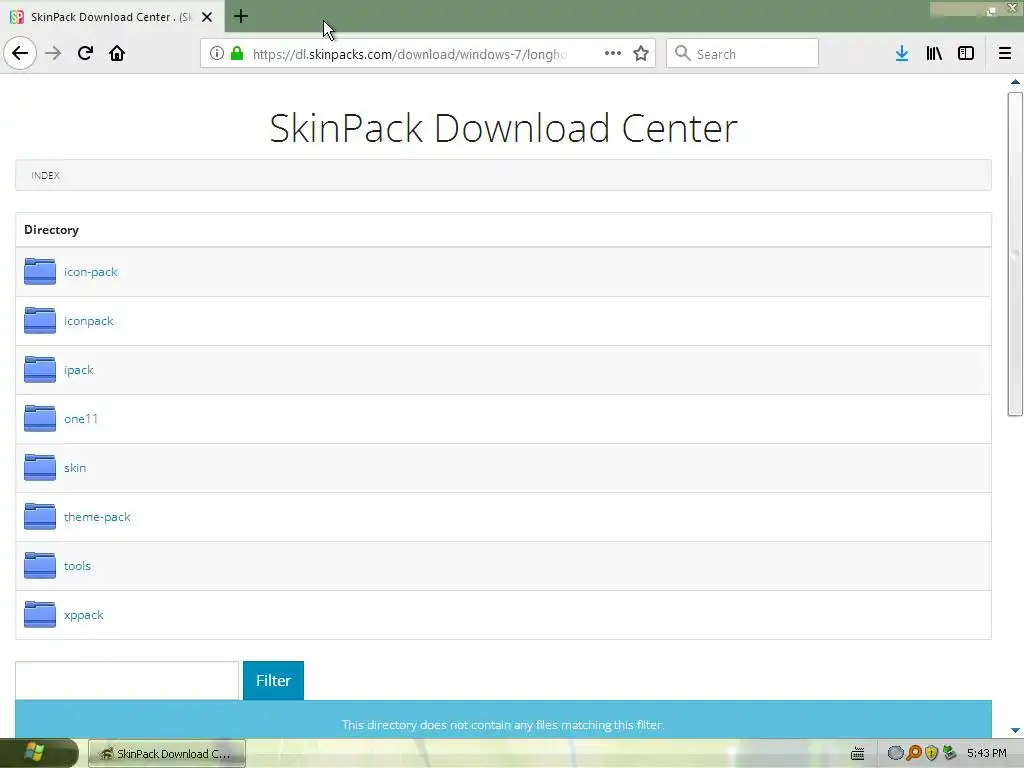Click the scrollbar down arrow
The width and height of the screenshot is (1024, 768).
1015,730
